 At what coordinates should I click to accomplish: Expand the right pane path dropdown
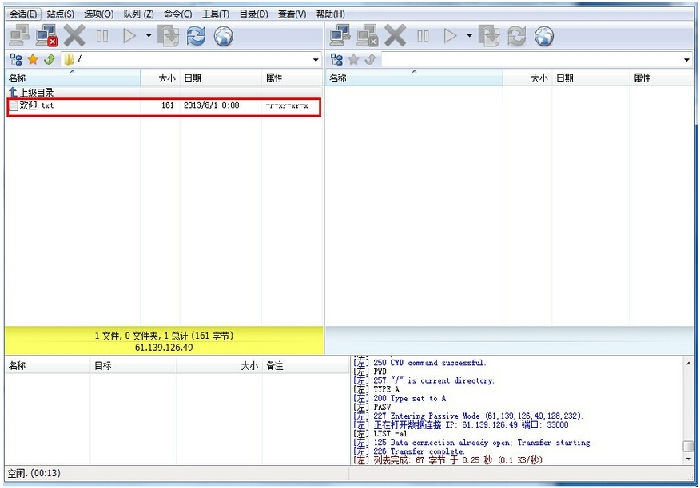coord(687,60)
